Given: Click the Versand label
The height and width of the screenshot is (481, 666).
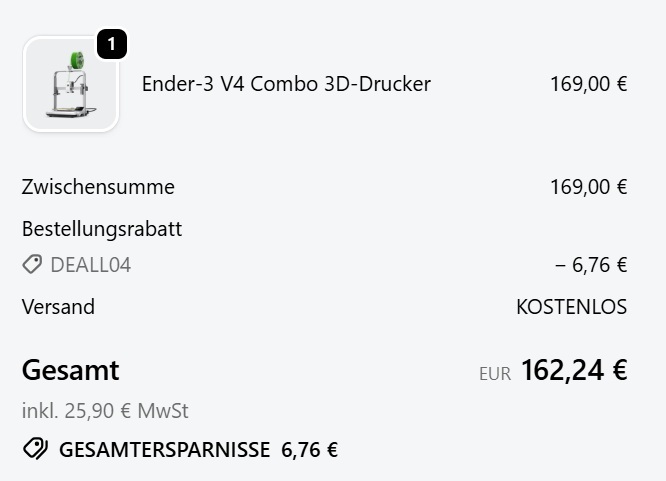Looking at the screenshot, I should 58,307.
